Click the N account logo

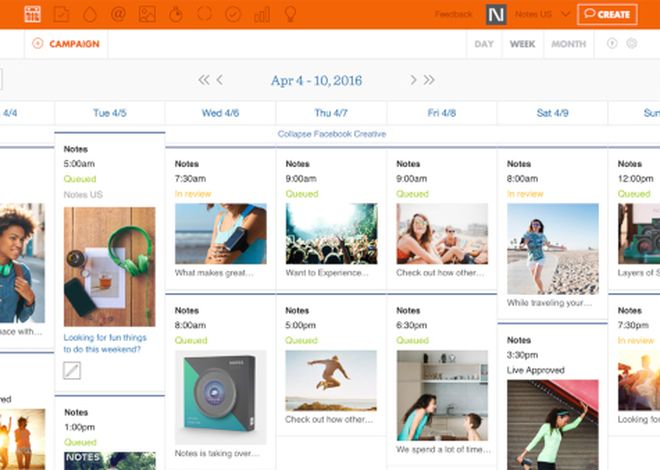(496, 15)
